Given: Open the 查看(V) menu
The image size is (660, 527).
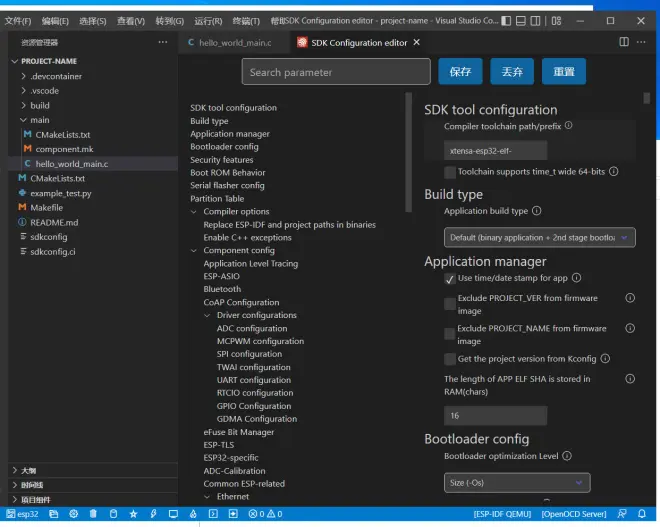Looking at the screenshot, I should [130, 21].
